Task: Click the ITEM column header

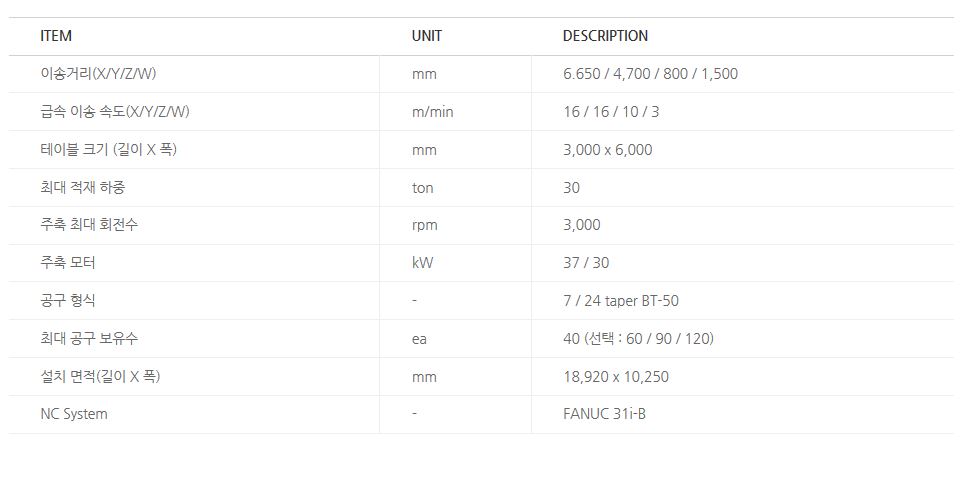Action: 56,36
